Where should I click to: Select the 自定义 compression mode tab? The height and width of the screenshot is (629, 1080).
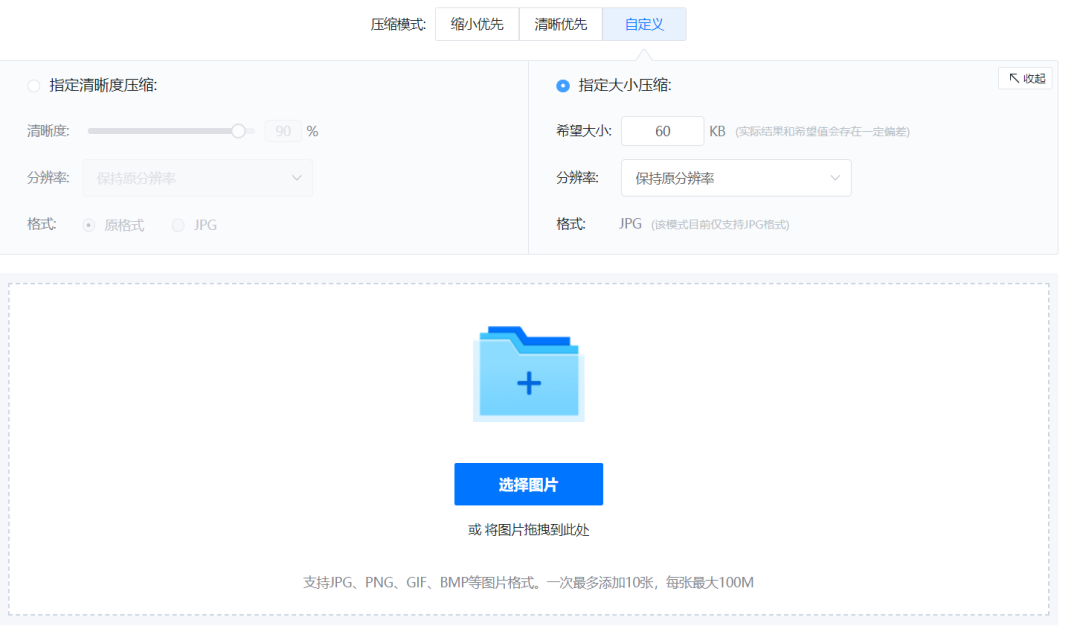coord(644,25)
